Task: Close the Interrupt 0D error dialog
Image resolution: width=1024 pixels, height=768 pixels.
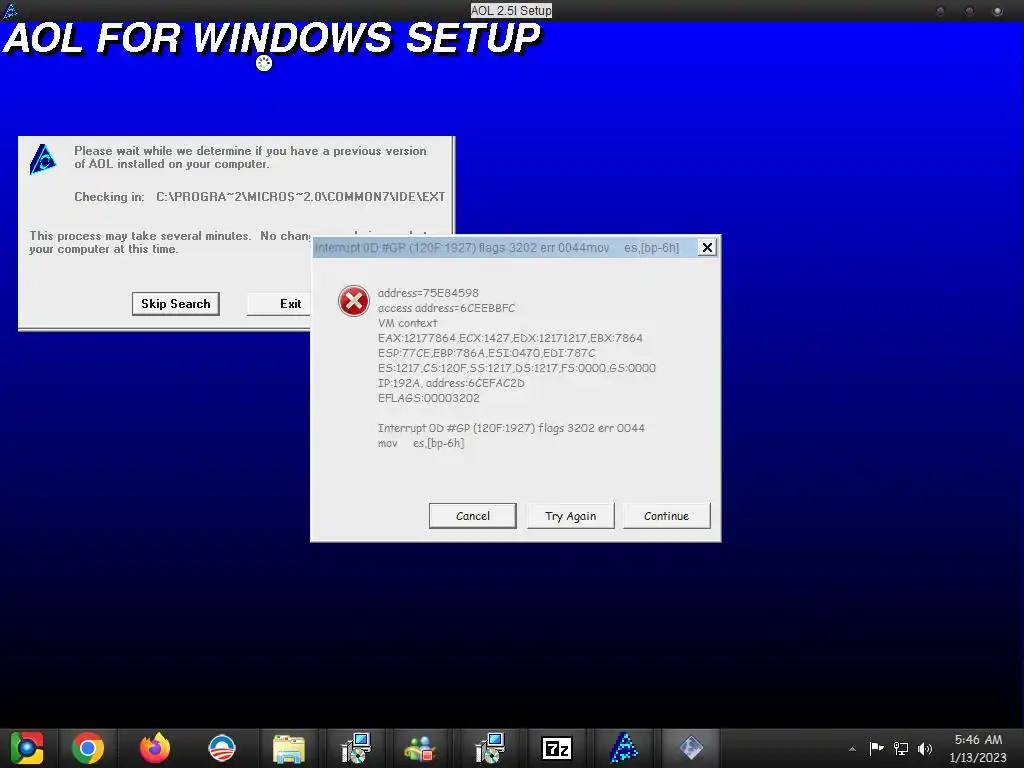Action: point(707,248)
